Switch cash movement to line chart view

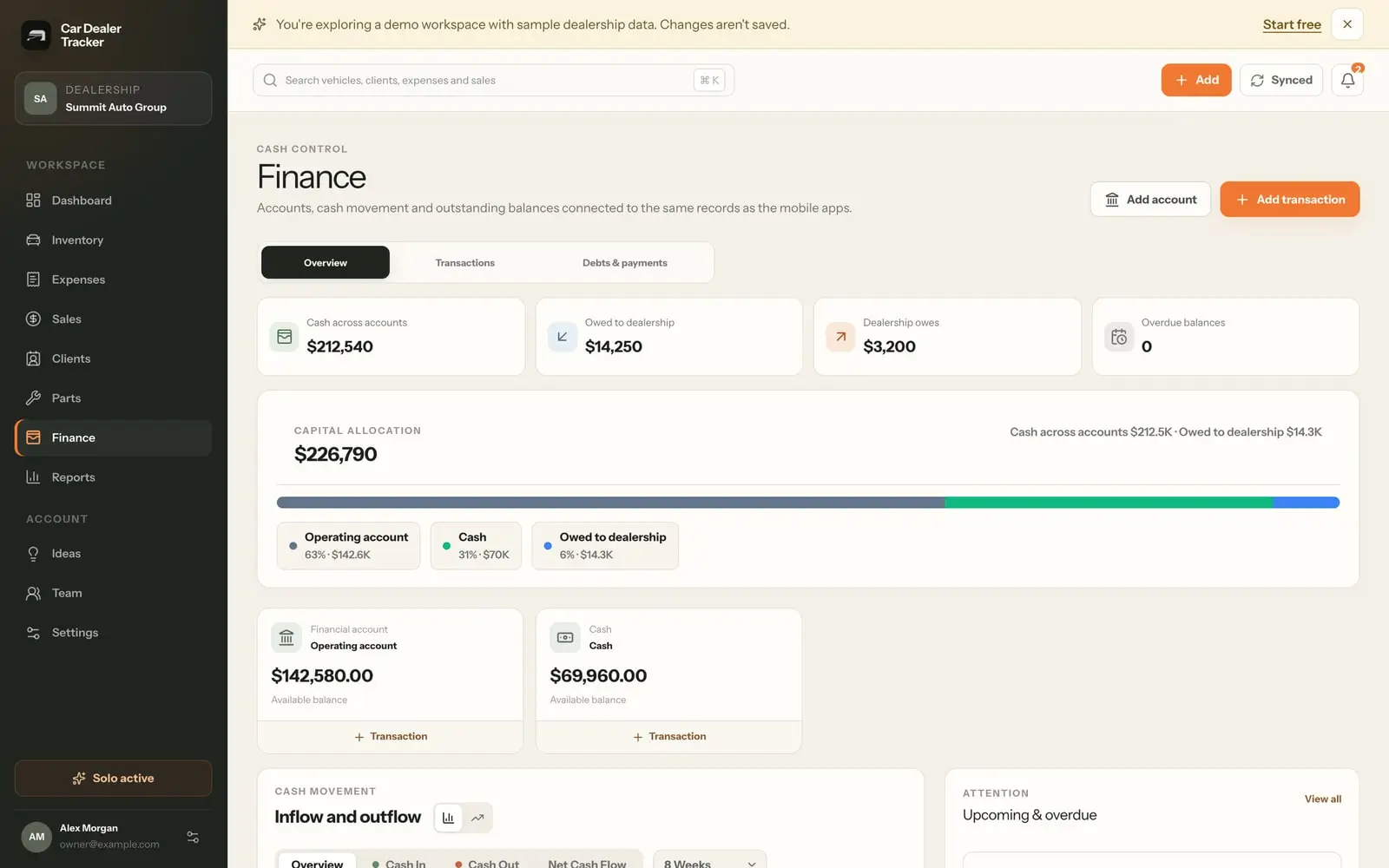pyautogui.click(x=477, y=818)
